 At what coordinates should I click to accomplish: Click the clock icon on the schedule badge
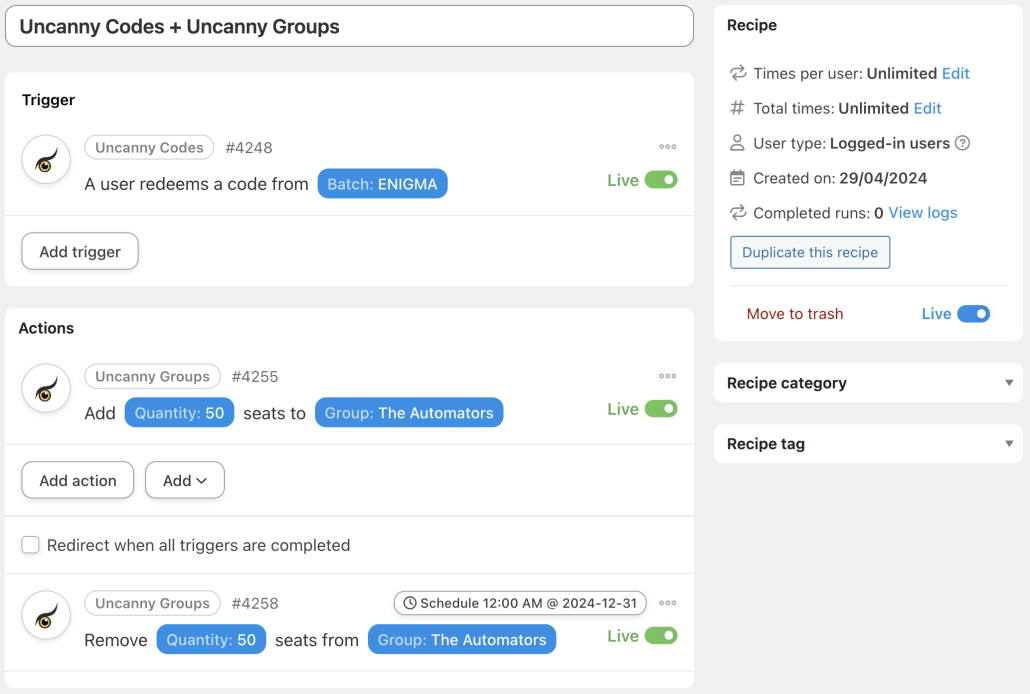point(410,603)
